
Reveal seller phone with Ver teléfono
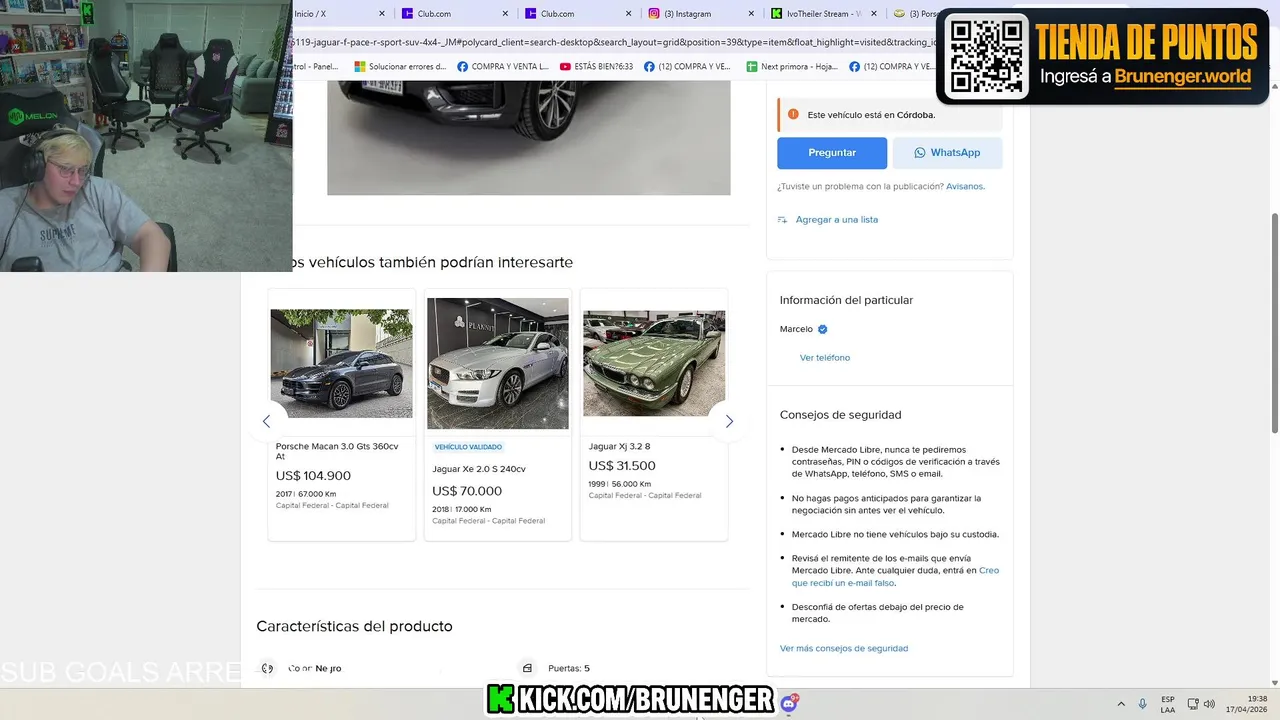[x=825, y=358]
